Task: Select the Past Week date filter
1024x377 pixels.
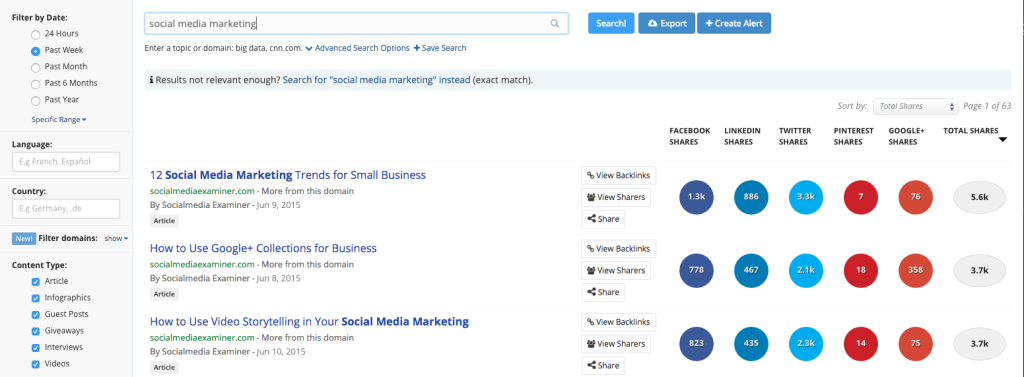Action: click(x=36, y=50)
